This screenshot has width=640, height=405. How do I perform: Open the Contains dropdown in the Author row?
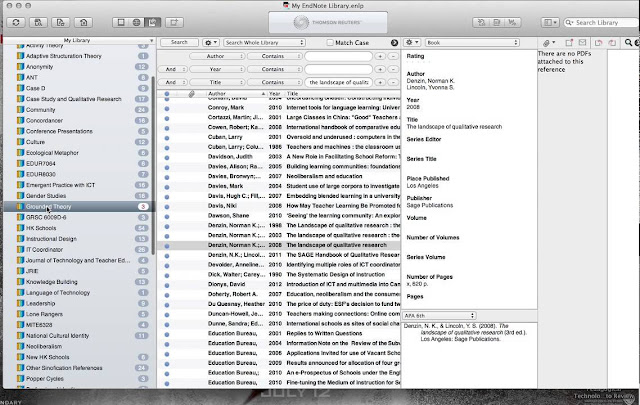coord(275,56)
